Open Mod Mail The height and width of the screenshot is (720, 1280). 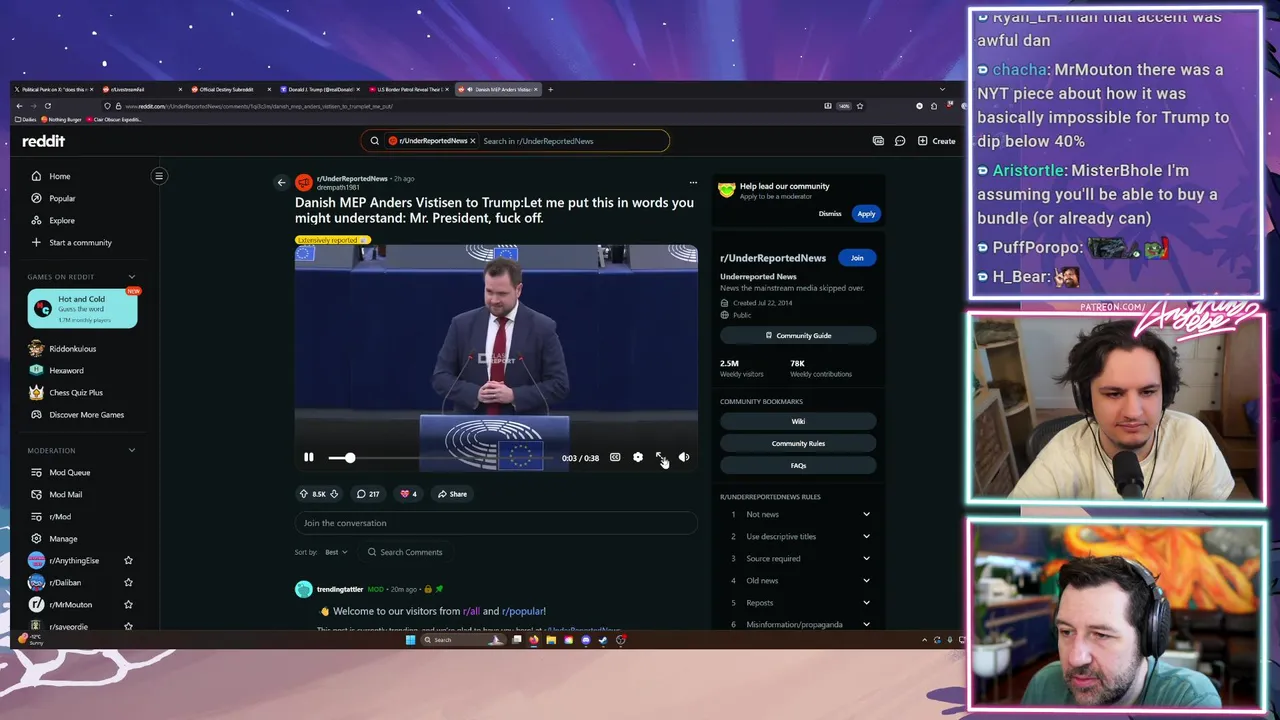65,494
